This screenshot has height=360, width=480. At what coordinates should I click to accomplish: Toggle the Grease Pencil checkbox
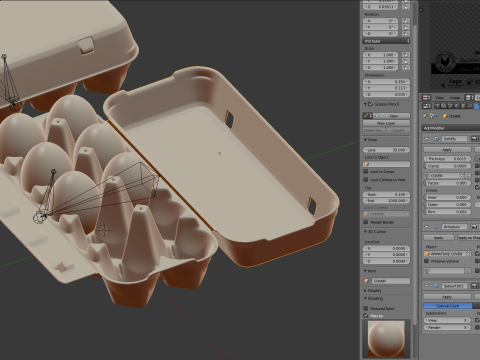point(370,104)
